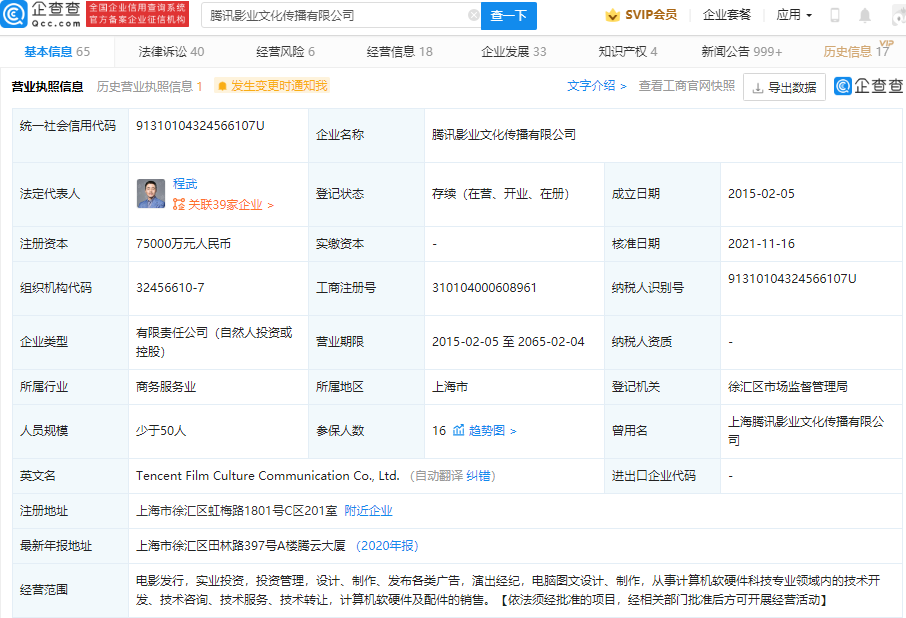This screenshot has height=618, width=906.
Task: Click the 企查查 watermark logo beside export
Action: click(868, 87)
